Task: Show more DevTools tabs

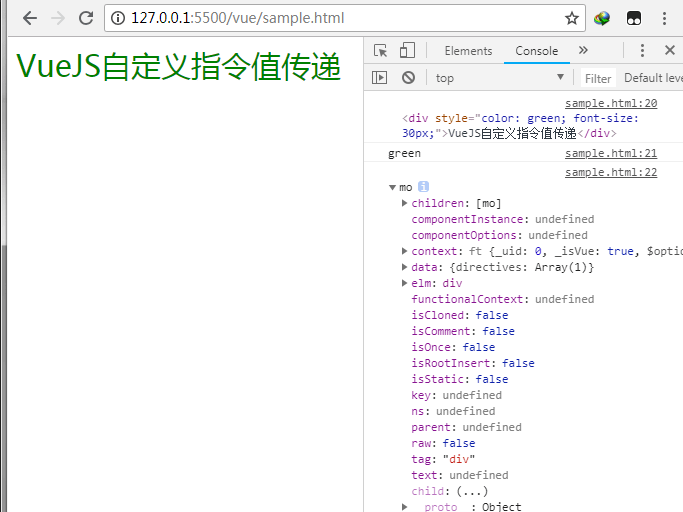Action: coord(583,51)
